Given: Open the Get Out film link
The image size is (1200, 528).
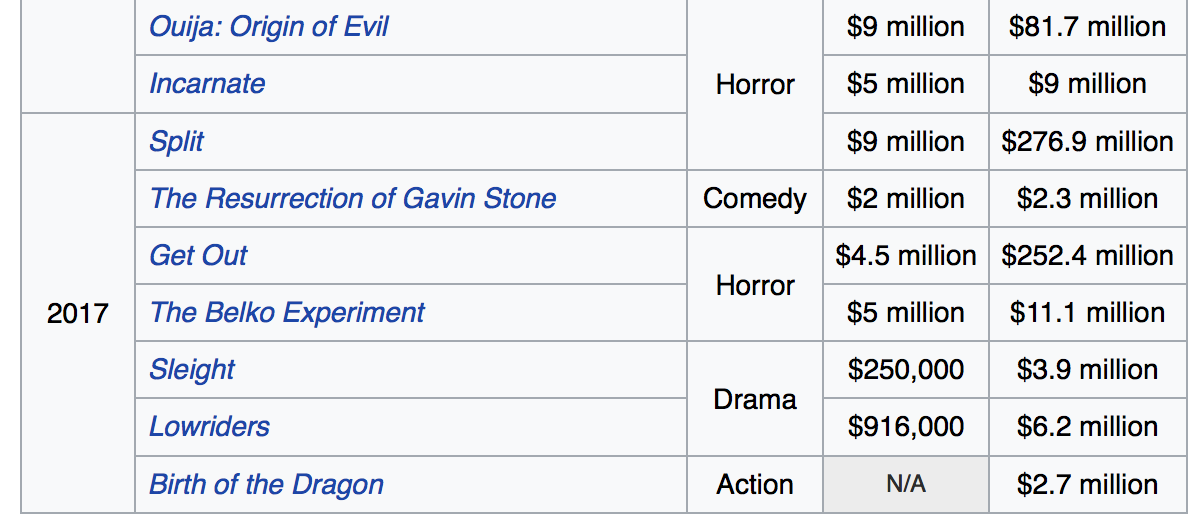Looking at the screenshot, I should tap(198, 255).
